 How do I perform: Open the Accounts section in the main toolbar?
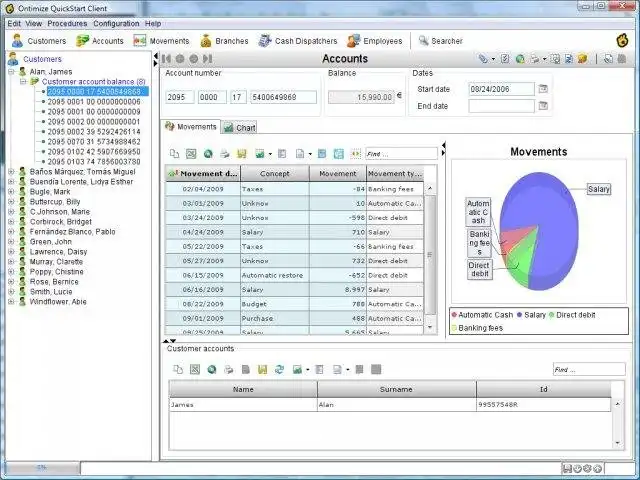pyautogui.click(x=100, y=41)
